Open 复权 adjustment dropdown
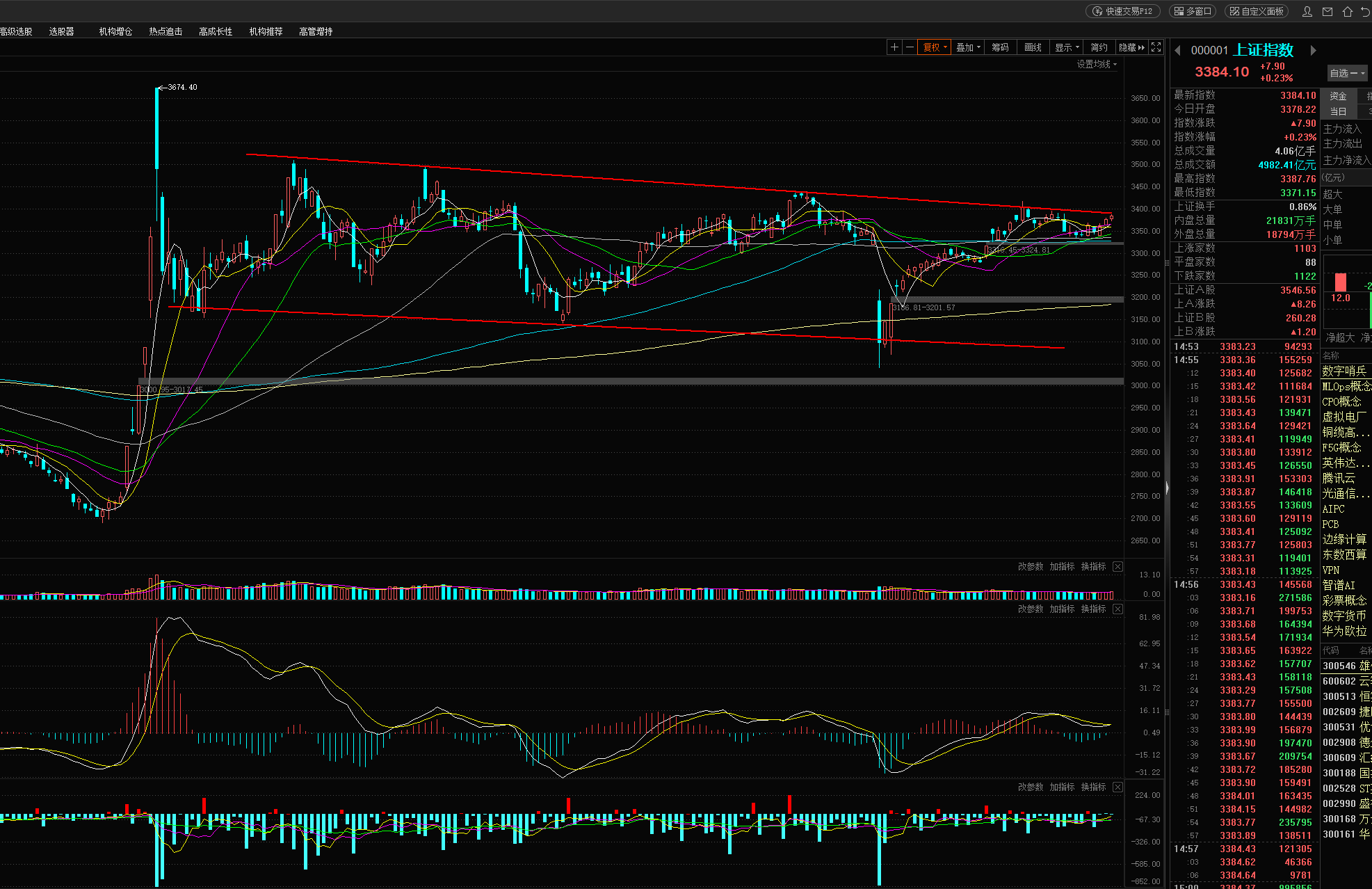Image resolution: width=1372 pixels, height=889 pixels. click(x=934, y=47)
